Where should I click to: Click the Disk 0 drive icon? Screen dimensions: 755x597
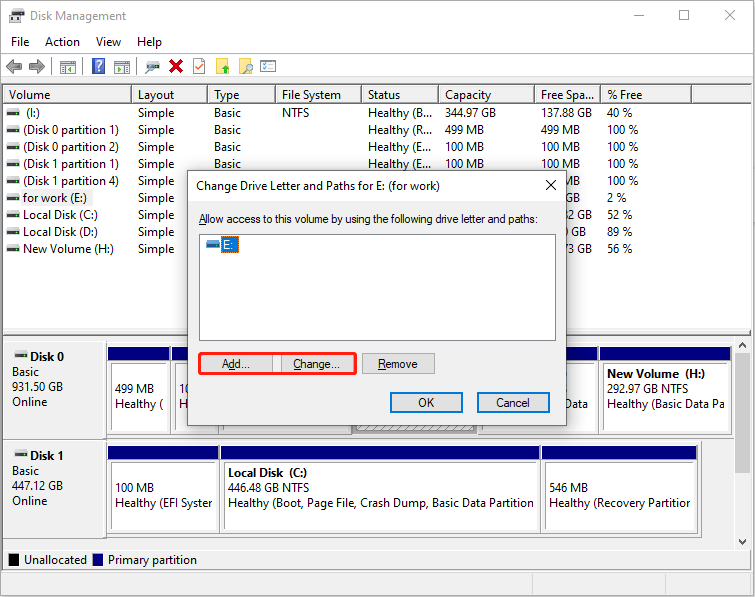(21, 355)
